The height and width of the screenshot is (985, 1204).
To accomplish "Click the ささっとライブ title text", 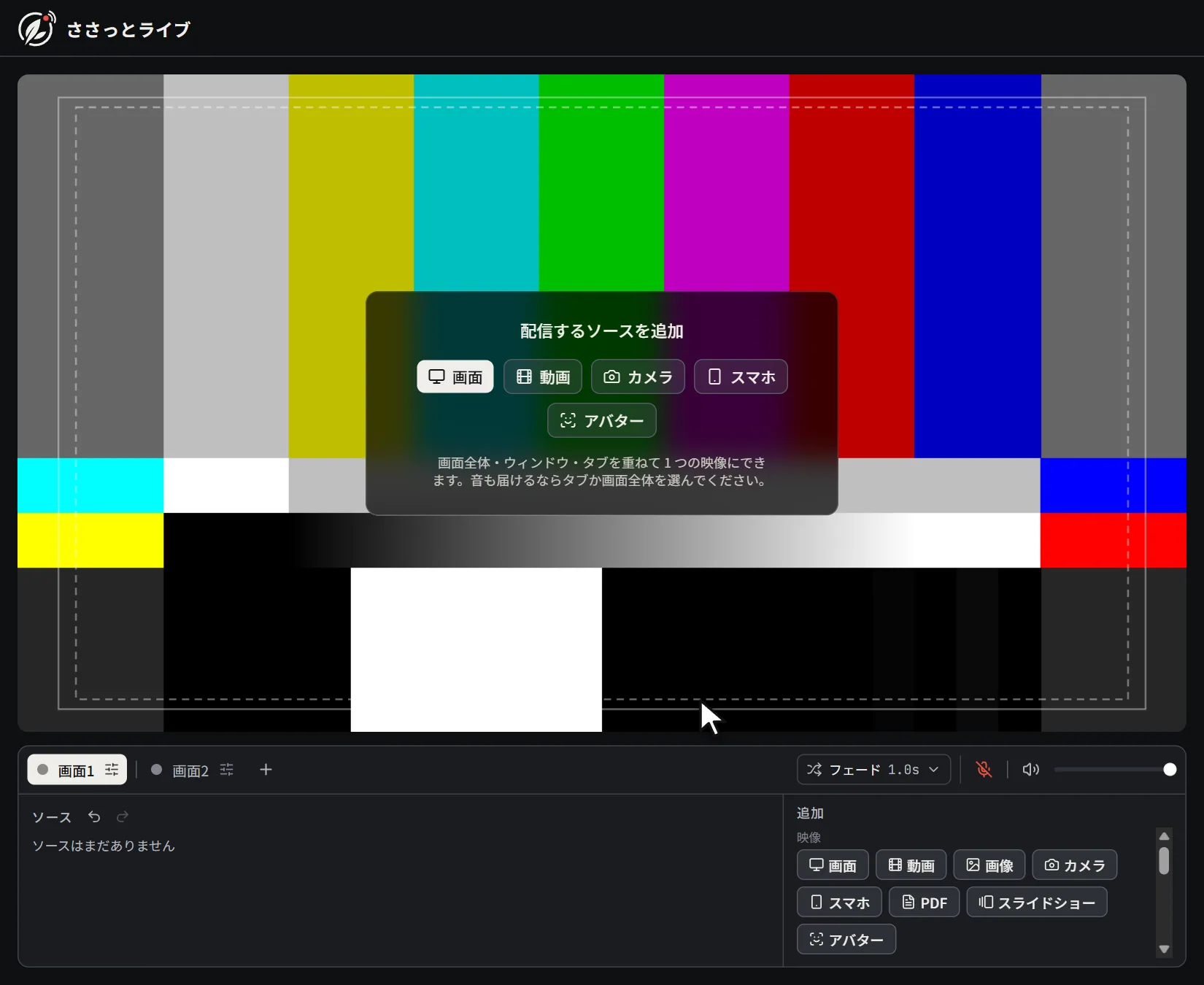I will [128, 29].
